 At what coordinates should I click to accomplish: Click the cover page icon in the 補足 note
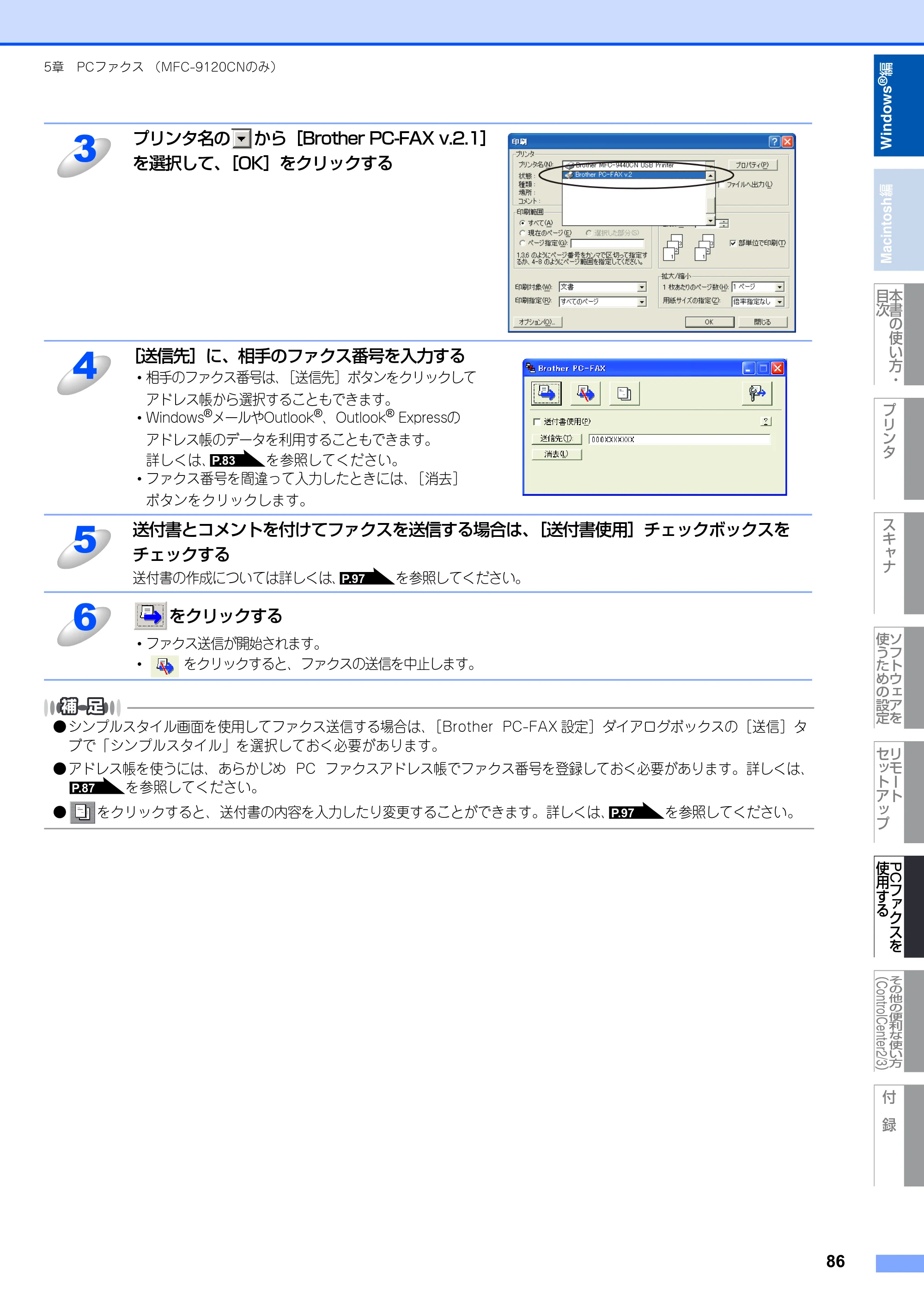(x=83, y=812)
